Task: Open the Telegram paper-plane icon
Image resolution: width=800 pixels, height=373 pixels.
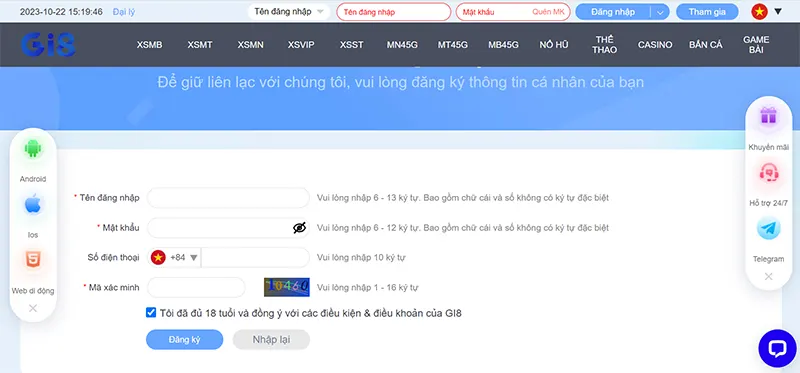Action: tap(768, 229)
